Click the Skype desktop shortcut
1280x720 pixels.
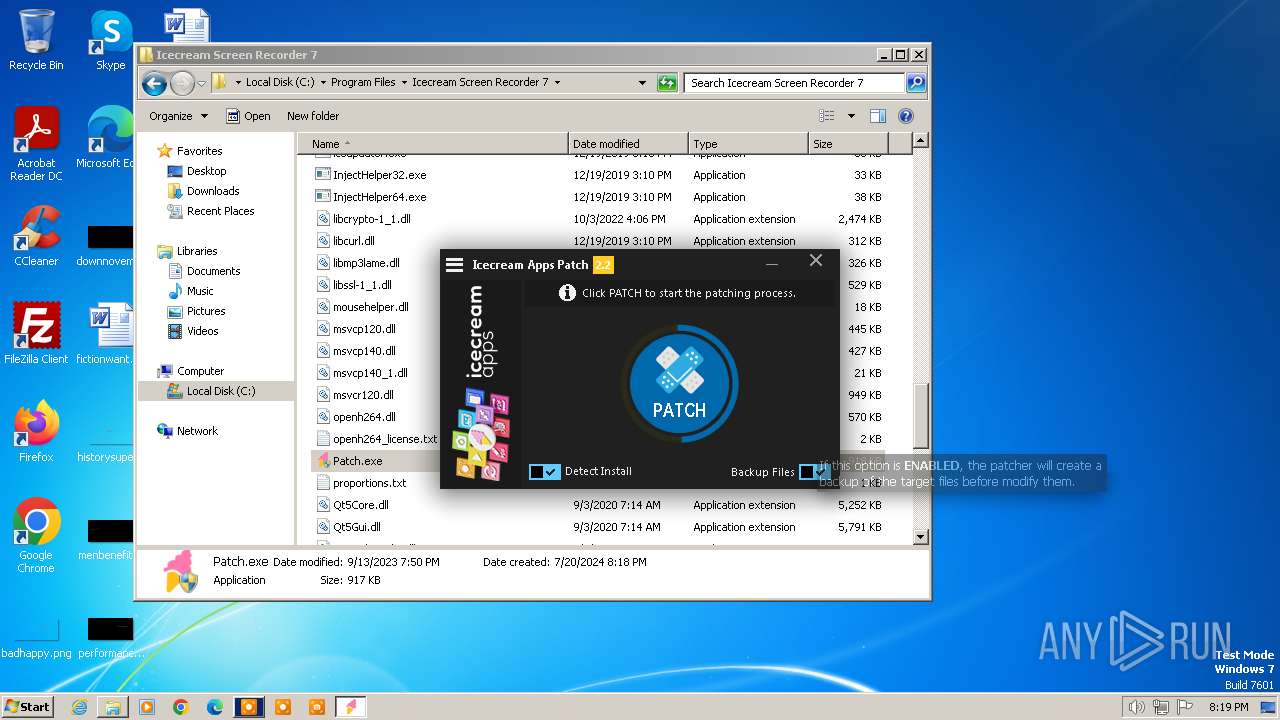coord(110,40)
